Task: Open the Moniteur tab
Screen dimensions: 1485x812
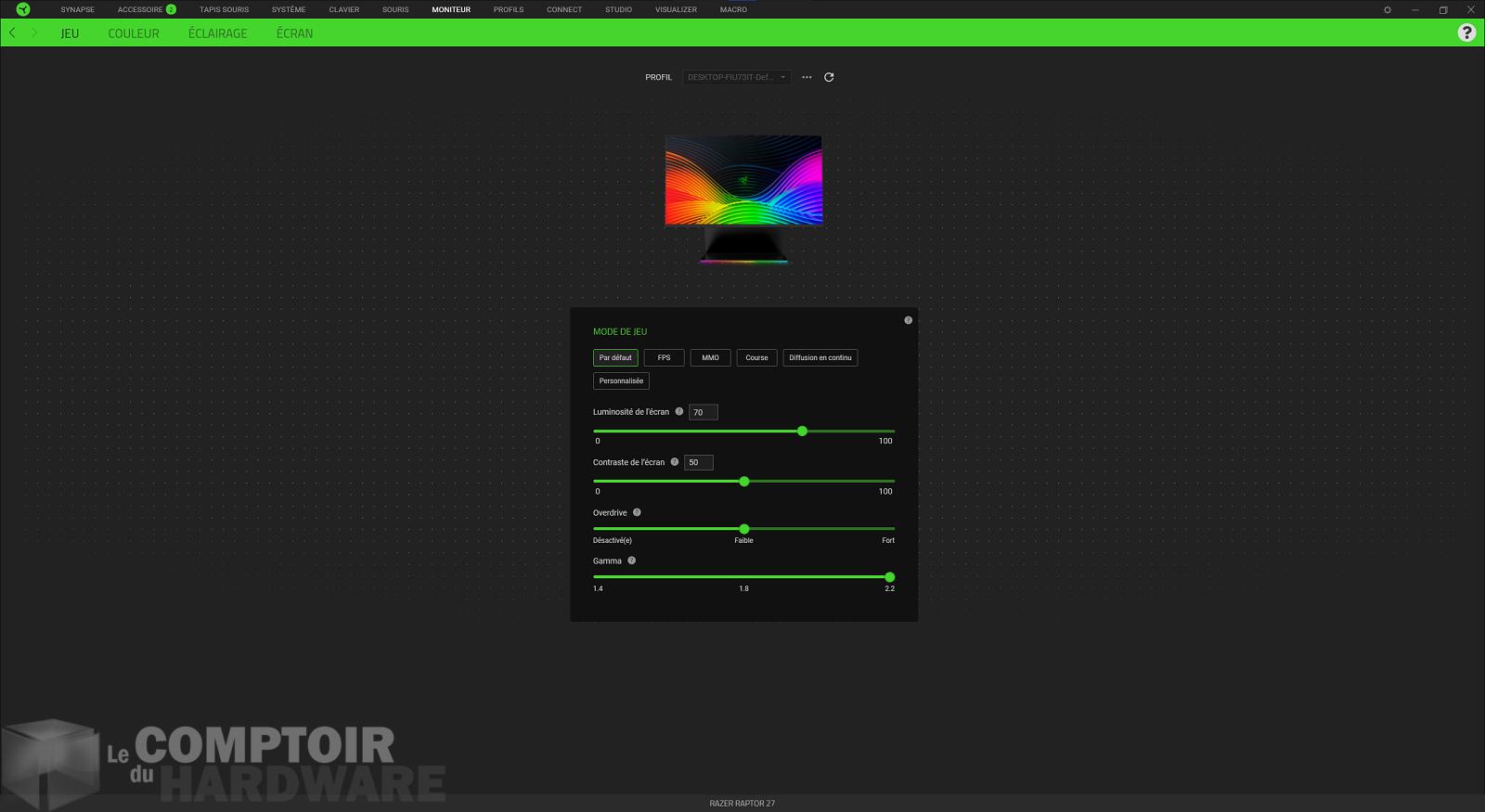Action: click(451, 9)
